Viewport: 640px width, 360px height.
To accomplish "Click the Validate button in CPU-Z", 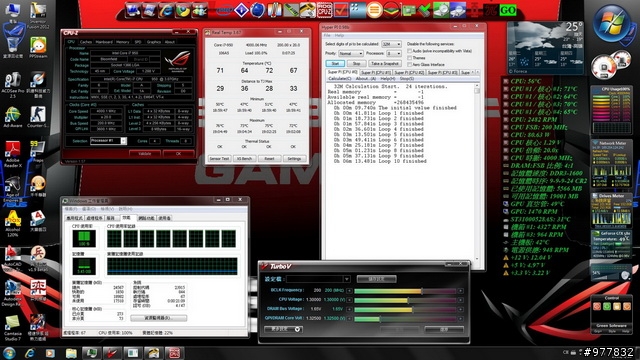I will [x=144, y=154].
